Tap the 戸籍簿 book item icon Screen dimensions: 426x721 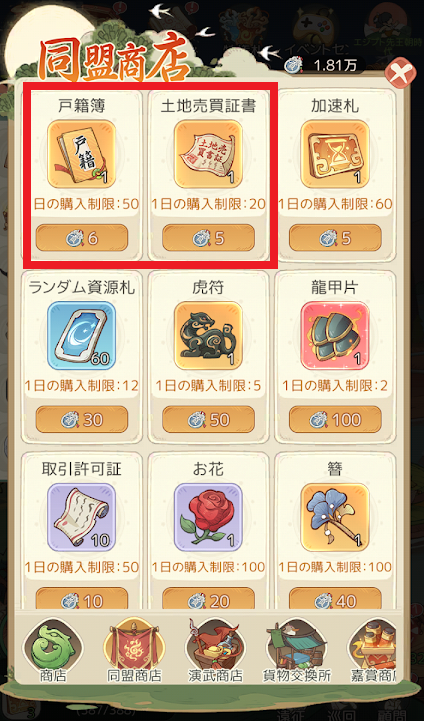pos(81,154)
